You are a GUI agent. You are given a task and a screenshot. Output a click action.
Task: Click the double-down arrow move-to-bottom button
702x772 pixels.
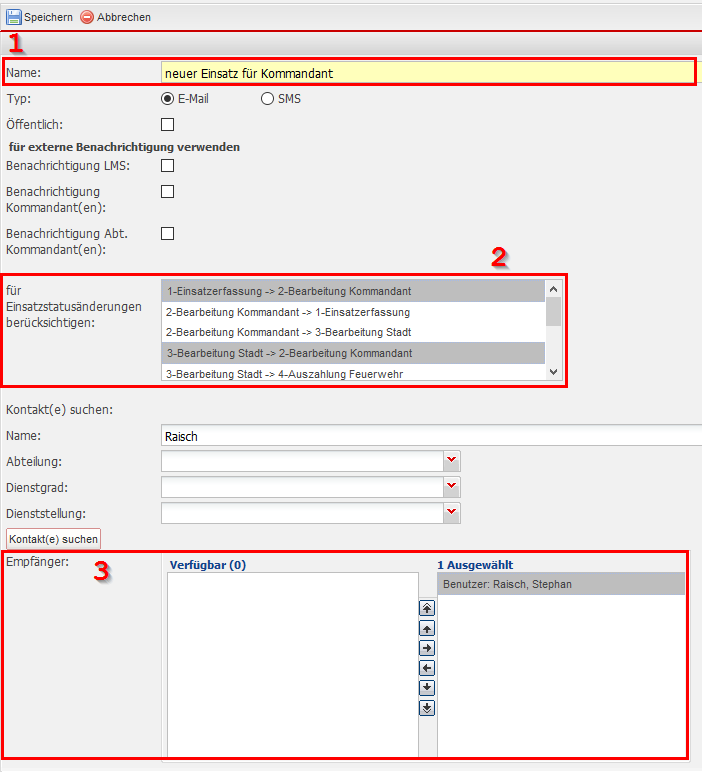427,708
